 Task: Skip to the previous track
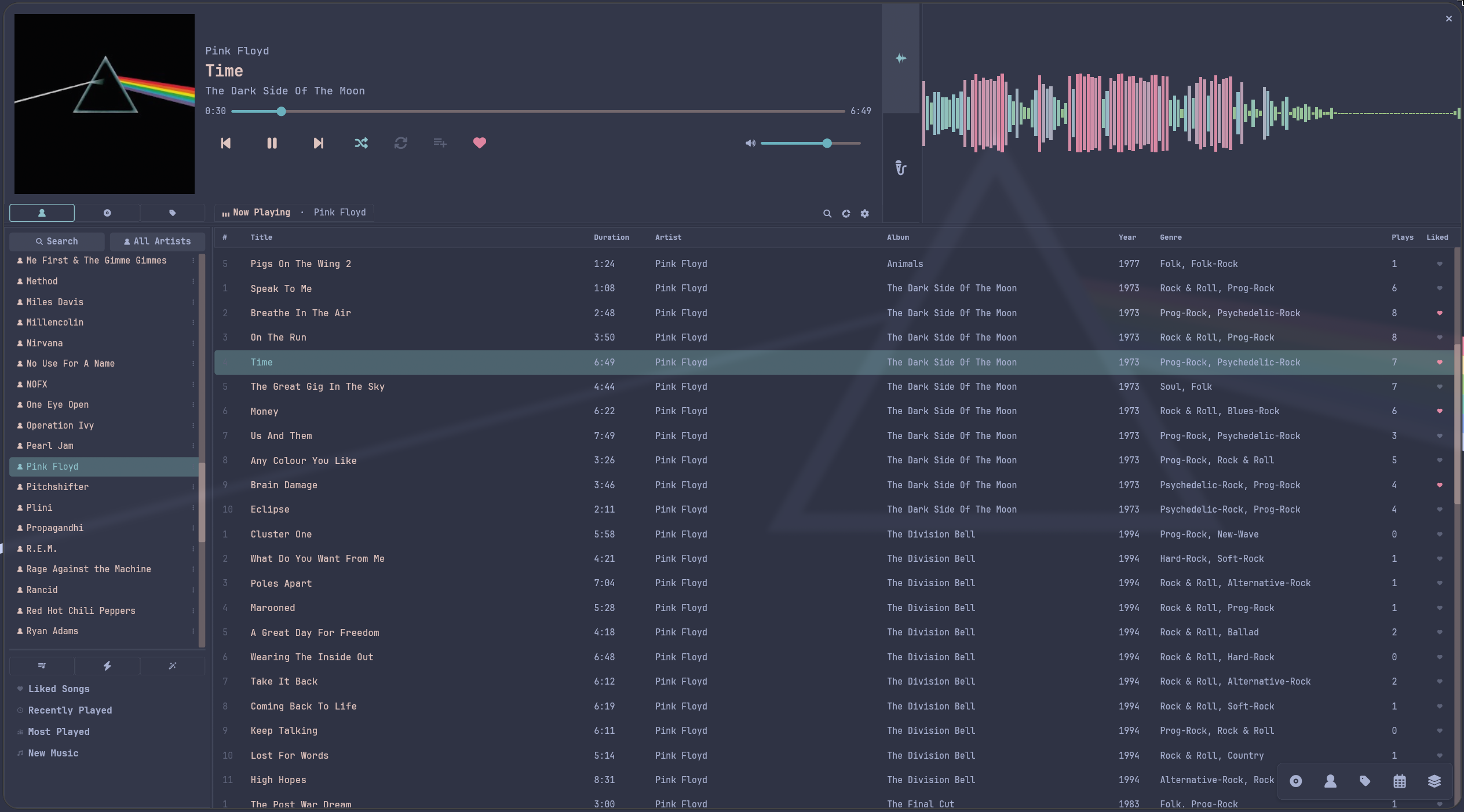coord(225,143)
